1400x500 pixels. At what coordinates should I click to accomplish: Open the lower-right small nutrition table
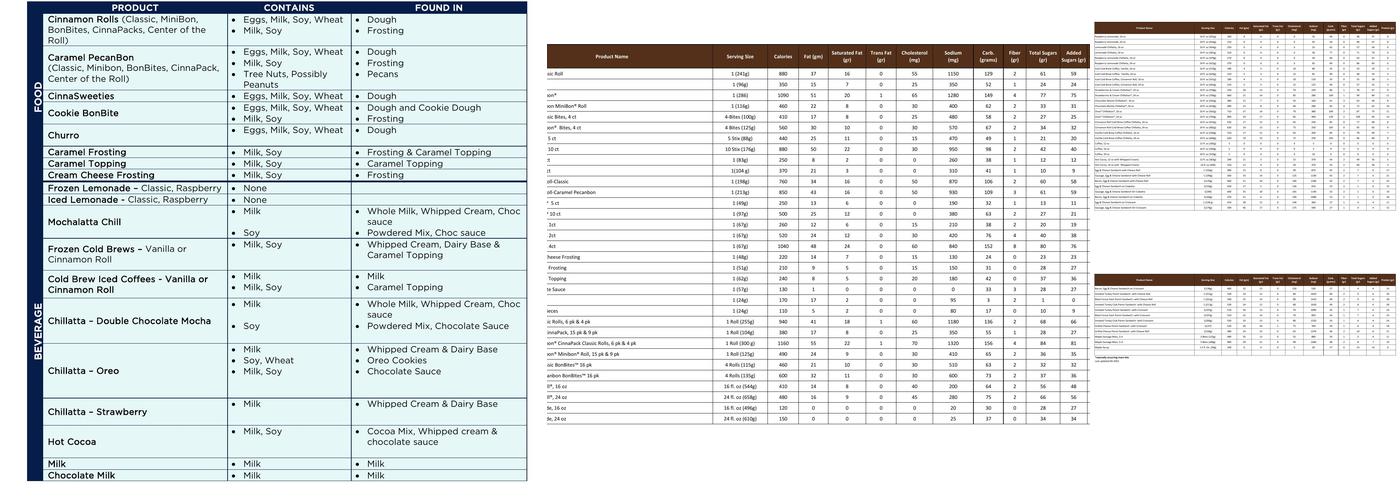1245,315
